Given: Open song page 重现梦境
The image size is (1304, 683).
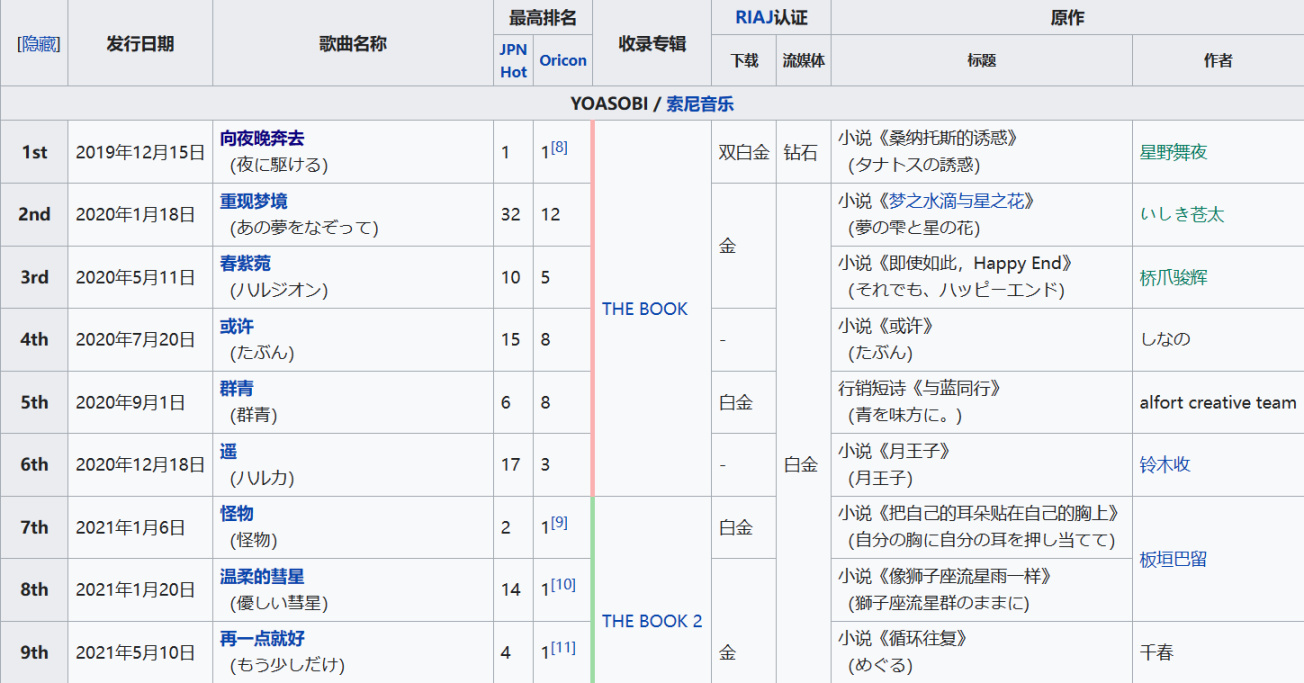Looking at the screenshot, I should pyautogui.click(x=254, y=201).
